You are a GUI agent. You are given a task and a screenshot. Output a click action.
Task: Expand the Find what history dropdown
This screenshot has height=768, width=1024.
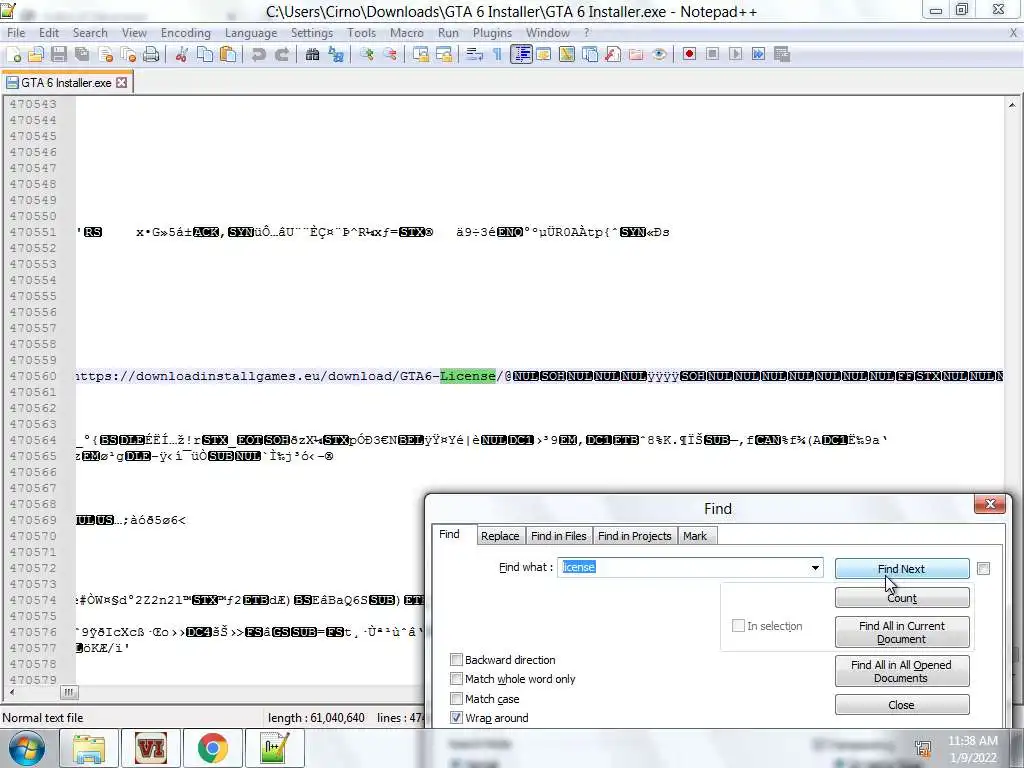click(815, 568)
